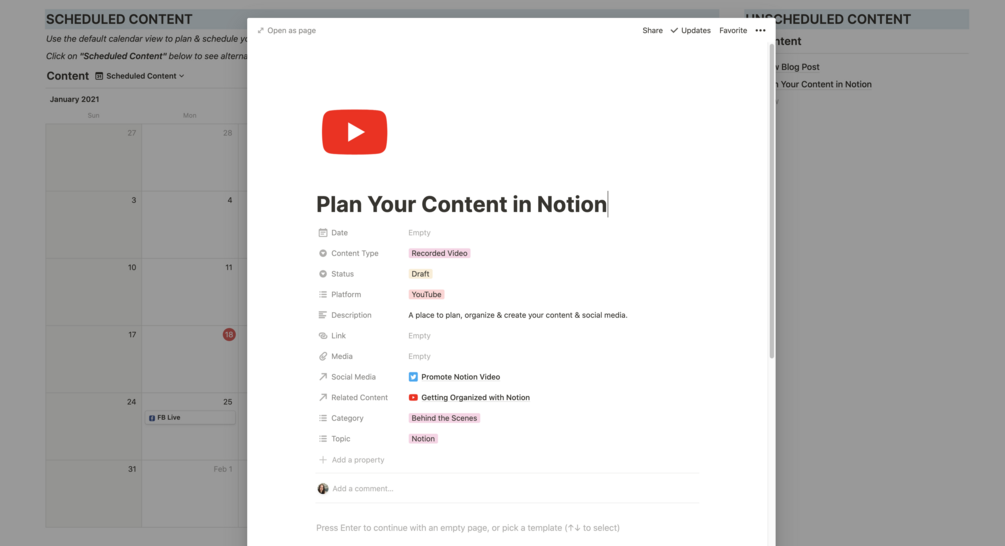This screenshot has width=1005, height=546.
Task: Open the Notion topic tag selector
Action: 423,438
